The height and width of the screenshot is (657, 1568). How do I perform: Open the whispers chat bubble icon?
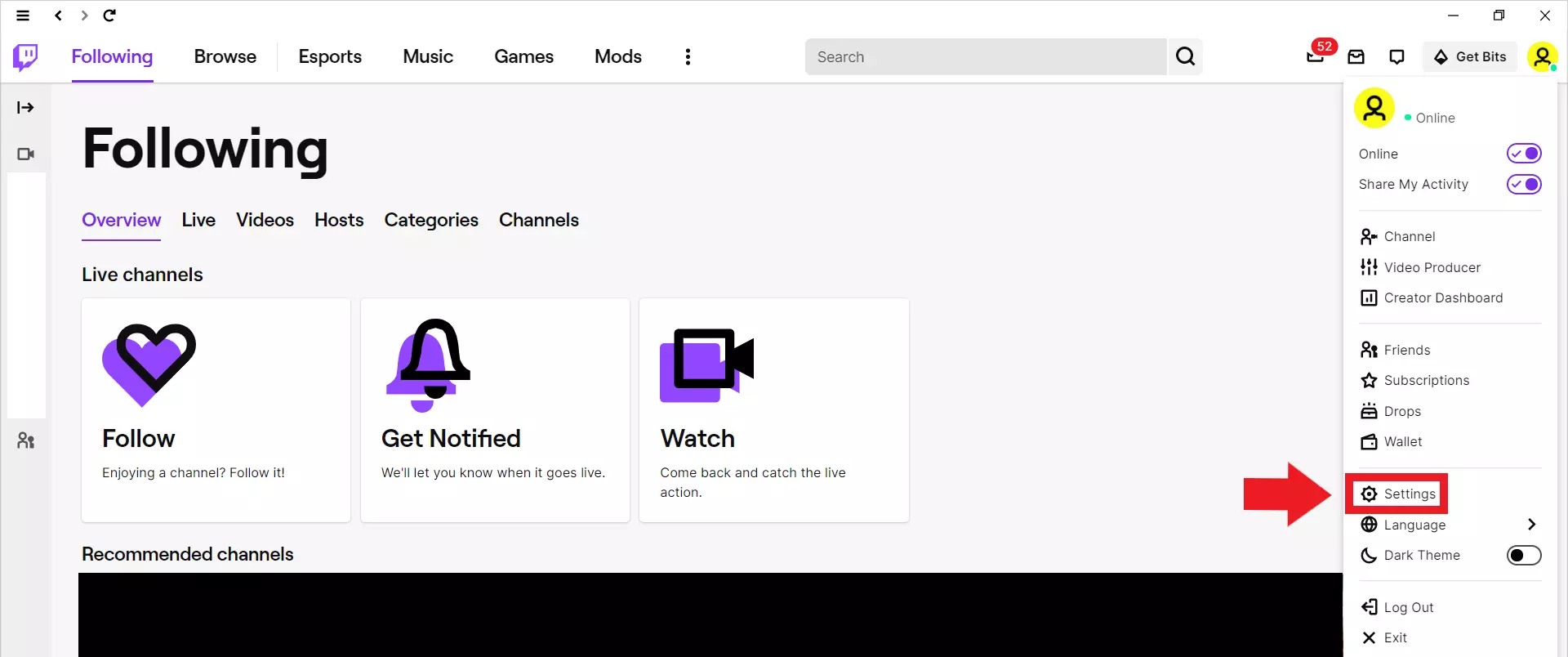tap(1396, 56)
